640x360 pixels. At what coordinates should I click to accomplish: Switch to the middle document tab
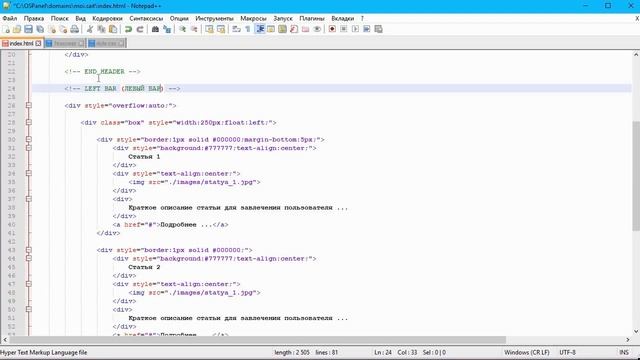pyautogui.click(x=64, y=43)
